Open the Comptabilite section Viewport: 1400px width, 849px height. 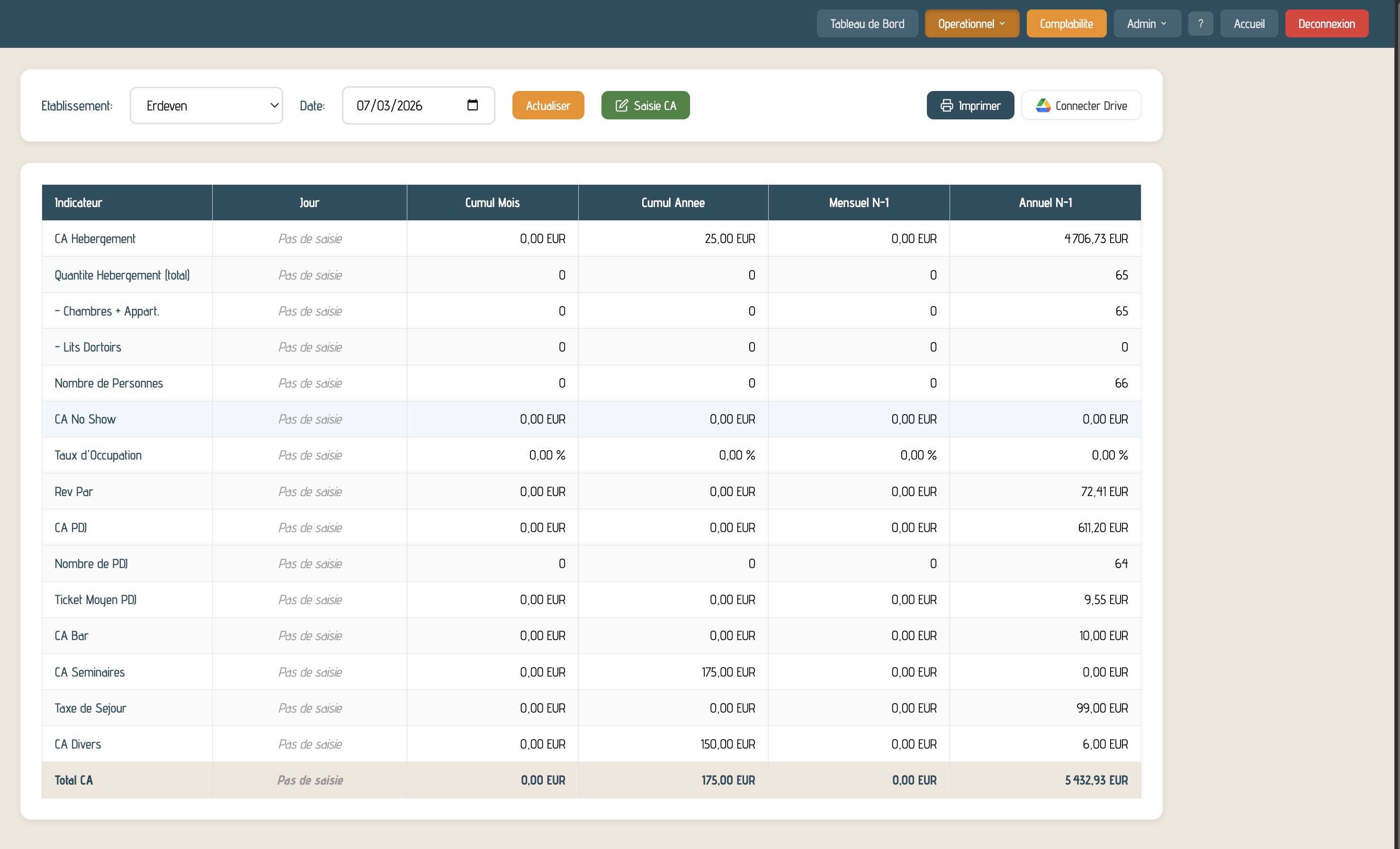tap(1066, 24)
